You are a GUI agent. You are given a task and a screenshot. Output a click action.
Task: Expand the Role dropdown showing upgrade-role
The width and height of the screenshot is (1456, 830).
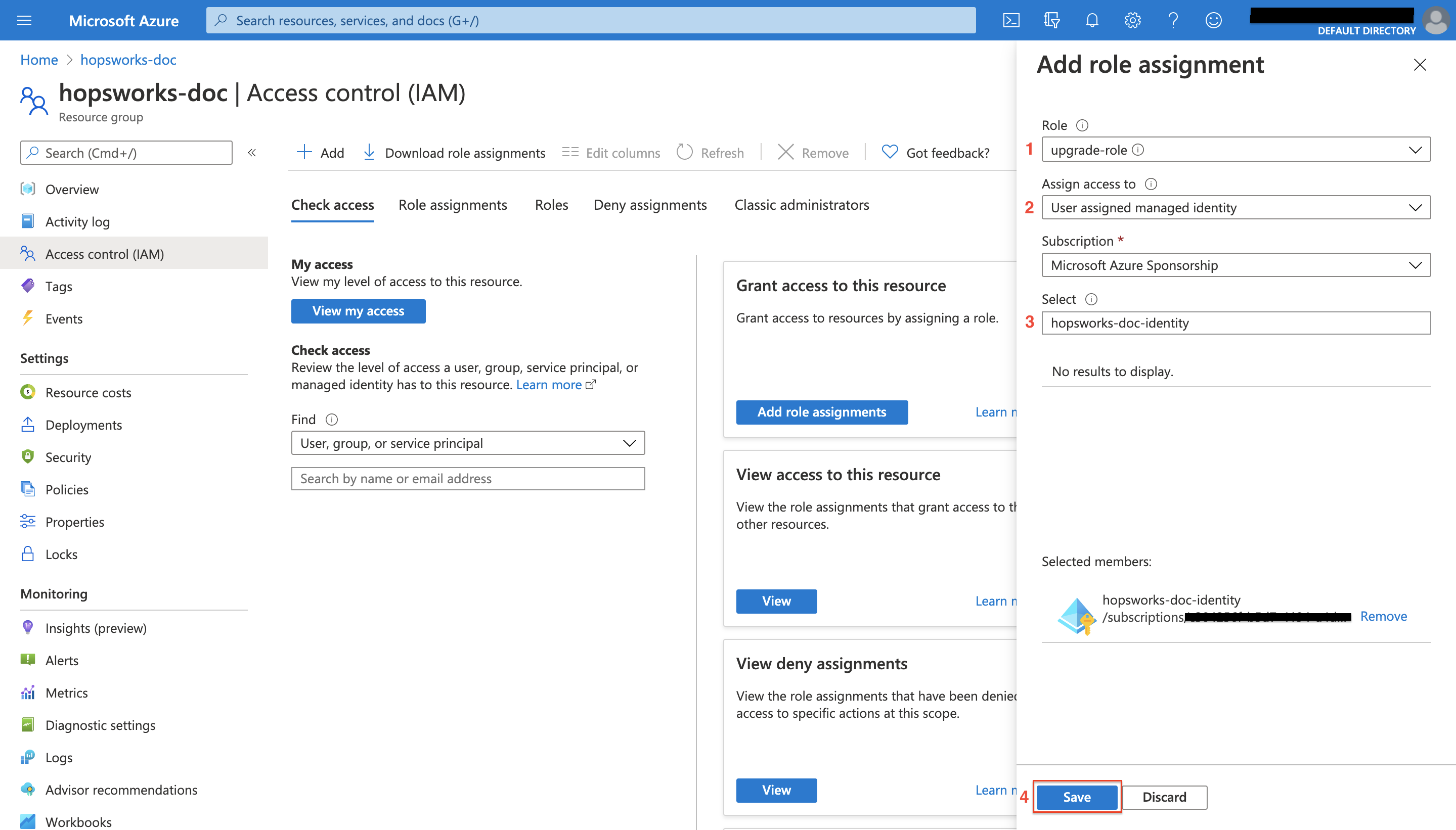click(1236, 150)
